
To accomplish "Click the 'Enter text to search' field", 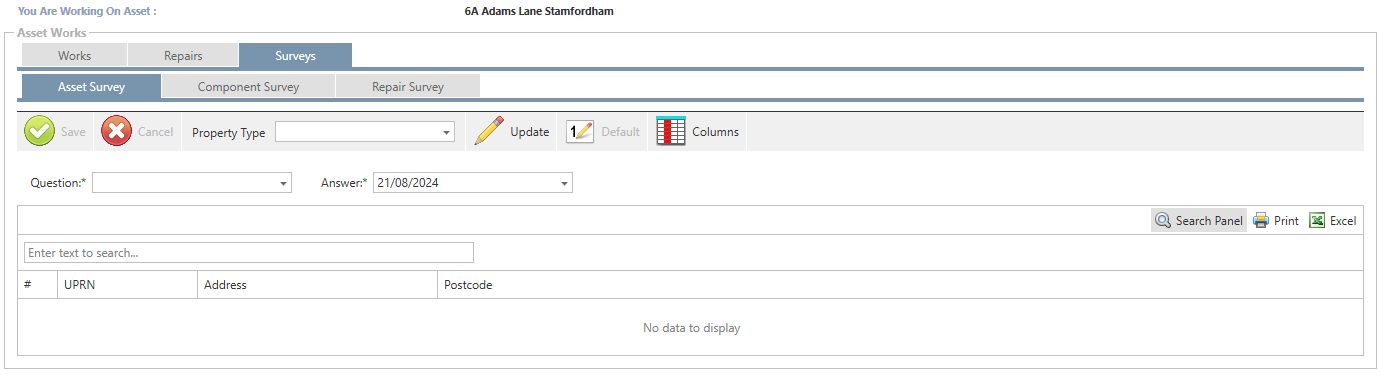I will [249, 253].
